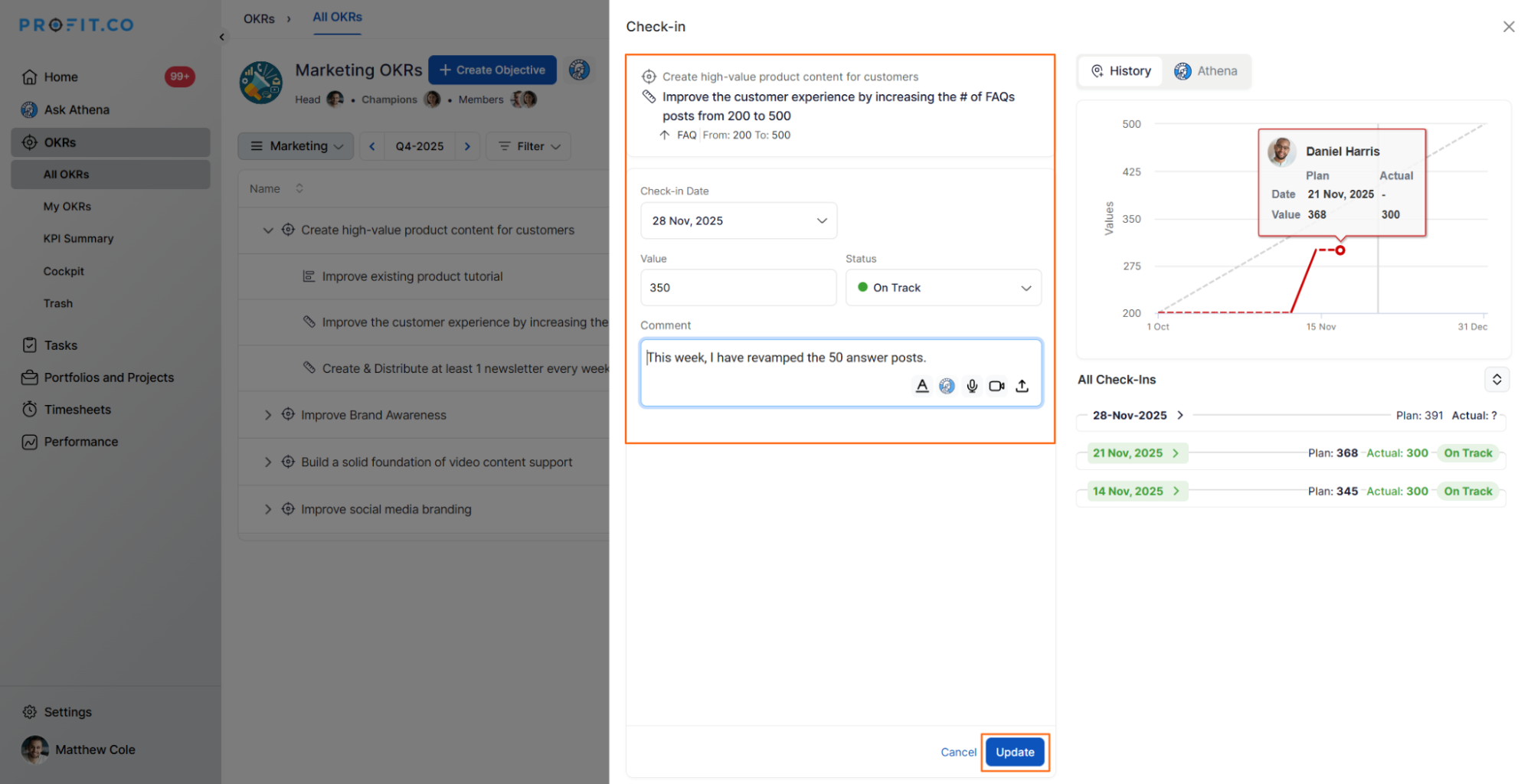Go to next quarter with right arrow
This screenshot has width=1531, height=784.
[467, 146]
